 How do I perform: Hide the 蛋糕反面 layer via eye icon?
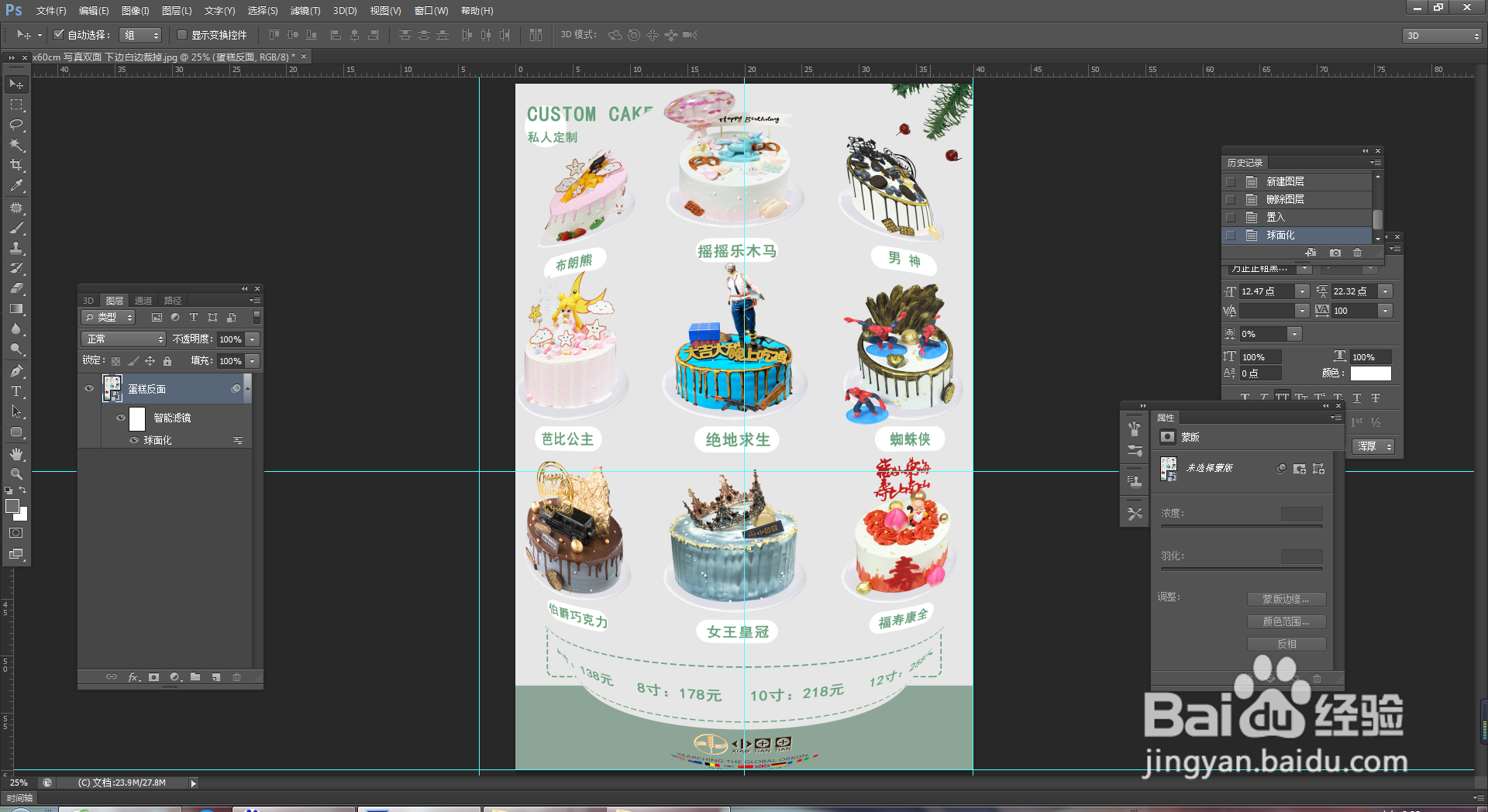click(x=89, y=389)
